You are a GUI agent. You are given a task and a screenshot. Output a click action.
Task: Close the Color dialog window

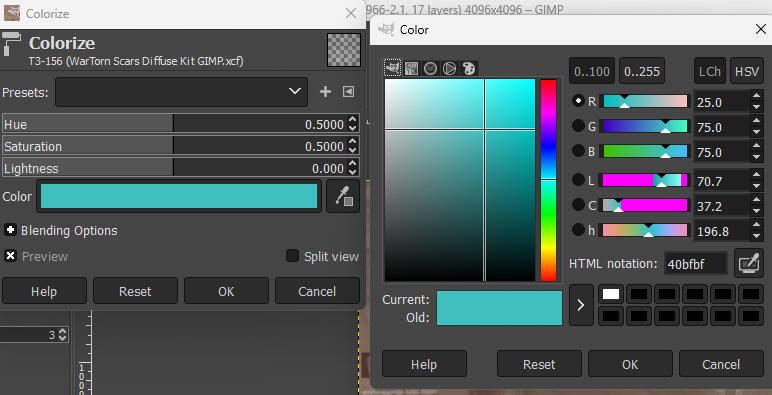760,30
